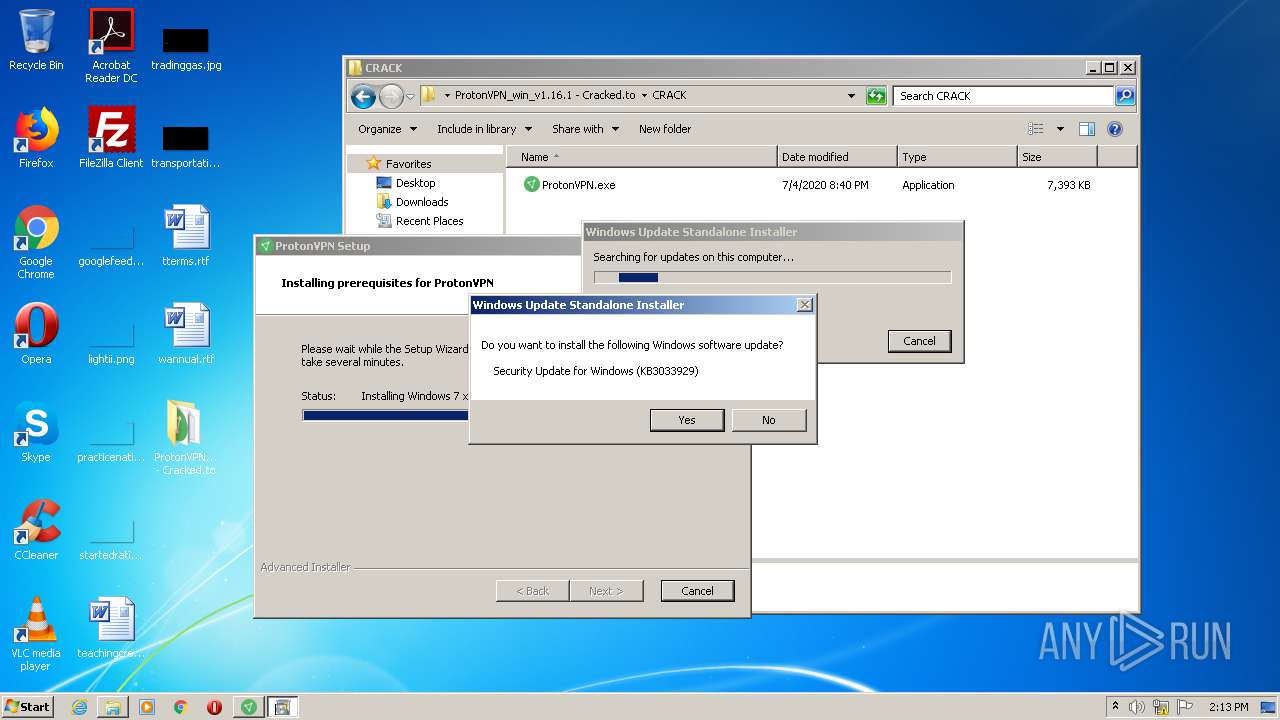The height and width of the screenshot is (720, 1280).
Task: Open the view options dropdown arrow
Action: coord(1060,129)
